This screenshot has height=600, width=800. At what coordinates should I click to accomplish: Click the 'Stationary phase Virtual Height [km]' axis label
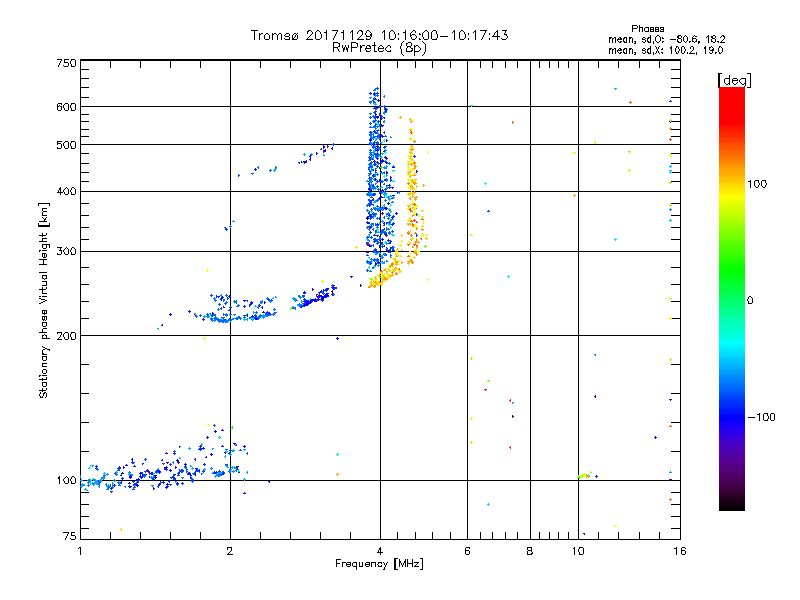[x=44, y=300]
